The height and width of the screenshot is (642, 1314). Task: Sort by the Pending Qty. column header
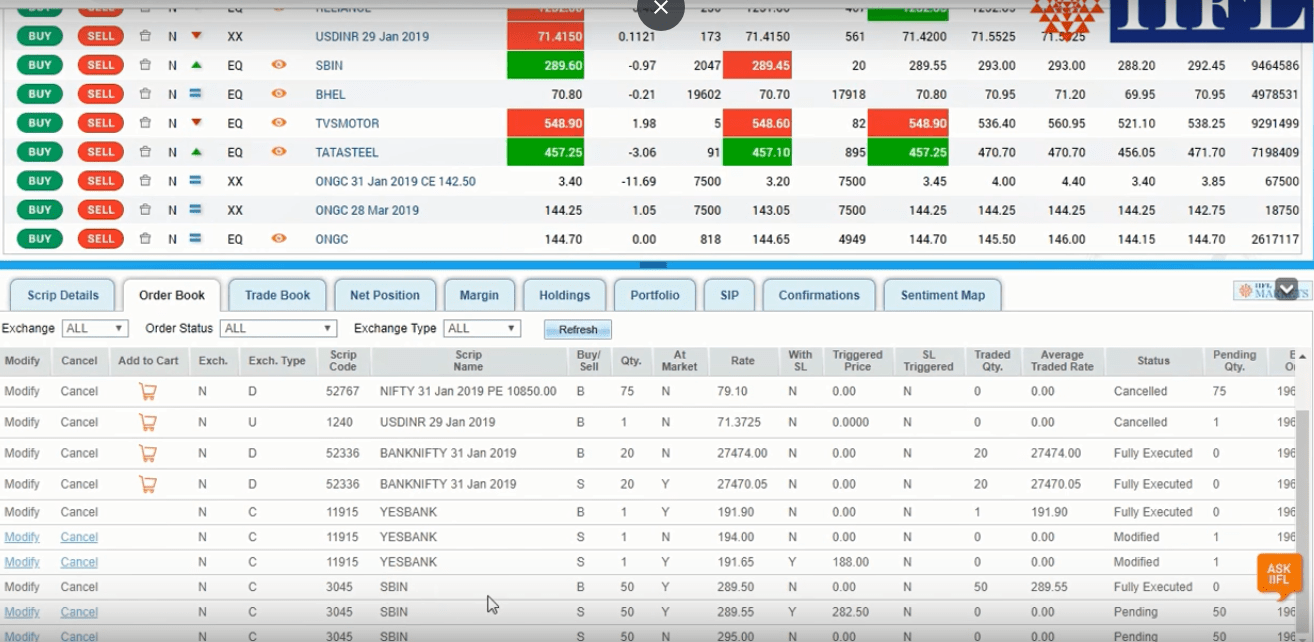[x=1234, y=361]
